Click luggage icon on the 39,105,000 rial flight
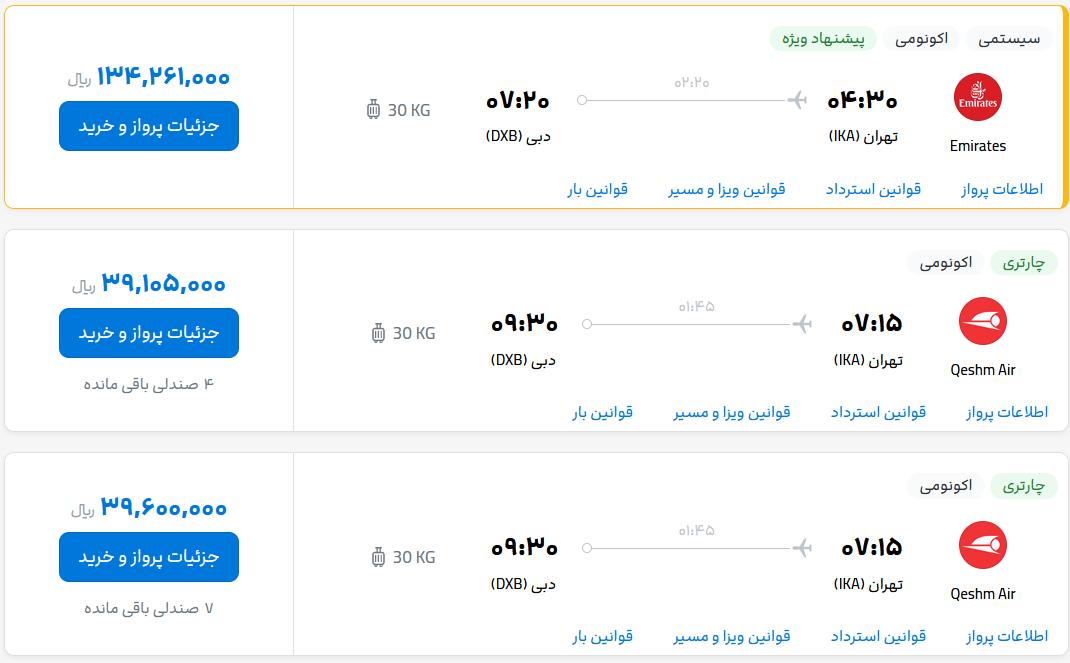 [378, 333]
